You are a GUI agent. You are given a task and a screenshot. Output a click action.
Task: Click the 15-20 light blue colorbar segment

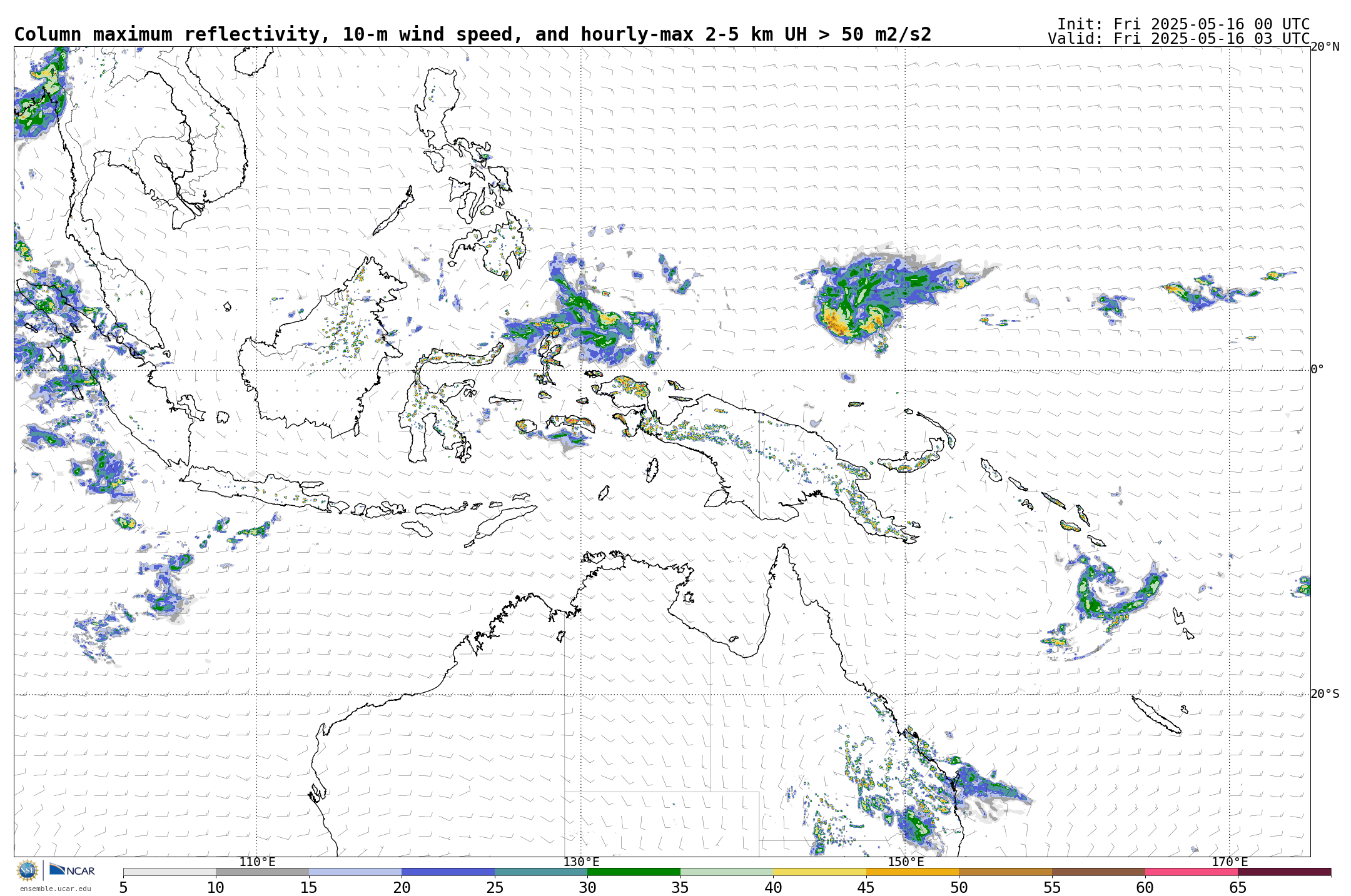point(355,872)
